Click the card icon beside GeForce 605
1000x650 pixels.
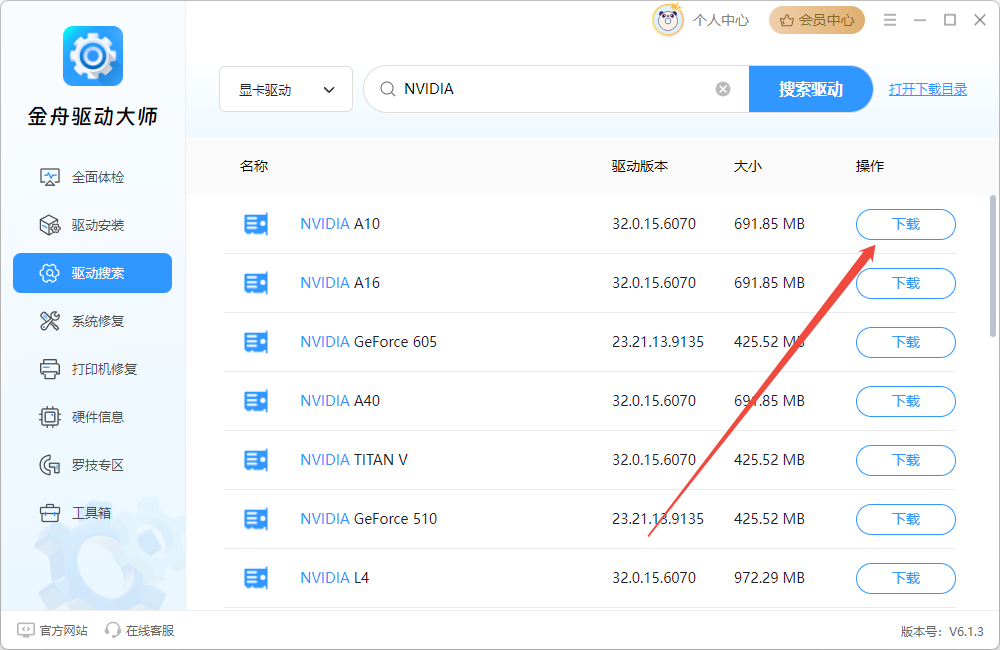[256, 343]
